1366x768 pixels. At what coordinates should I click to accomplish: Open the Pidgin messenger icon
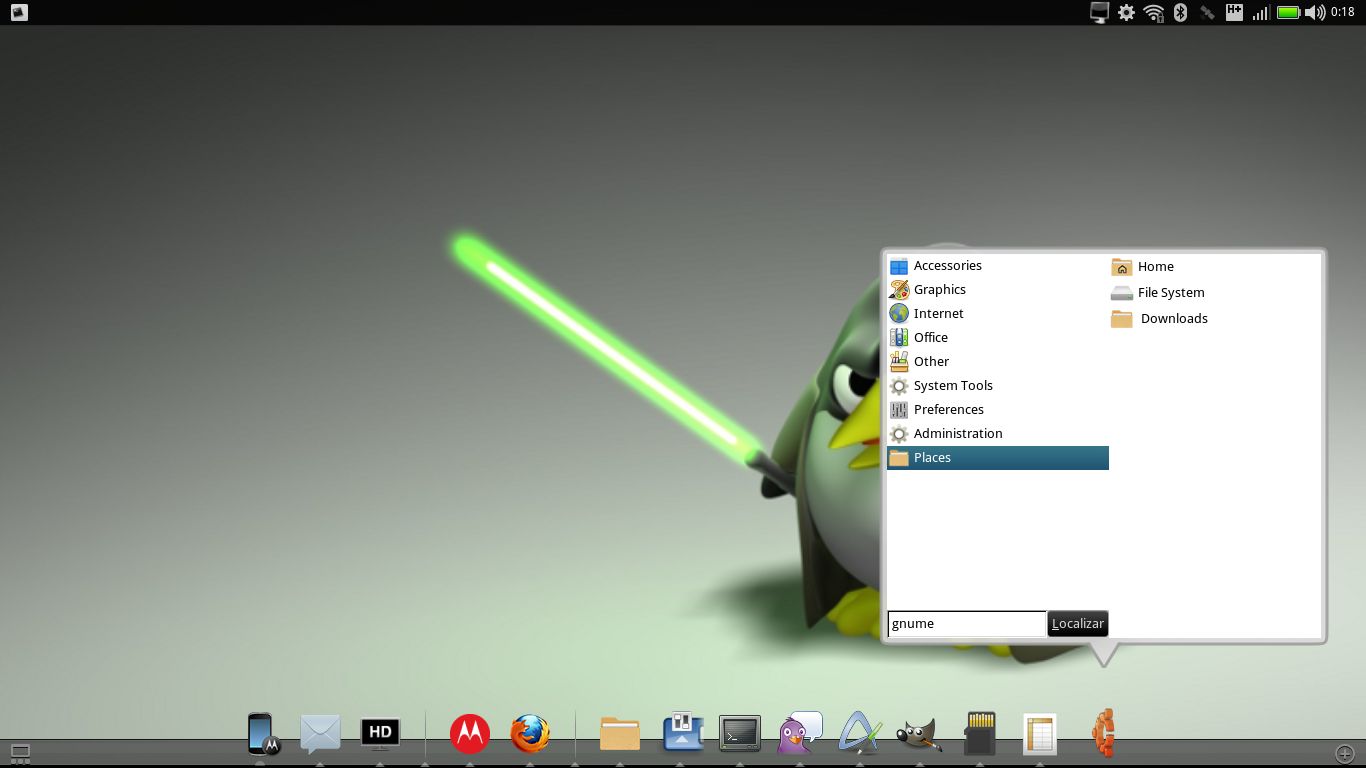tap(799, 733)
